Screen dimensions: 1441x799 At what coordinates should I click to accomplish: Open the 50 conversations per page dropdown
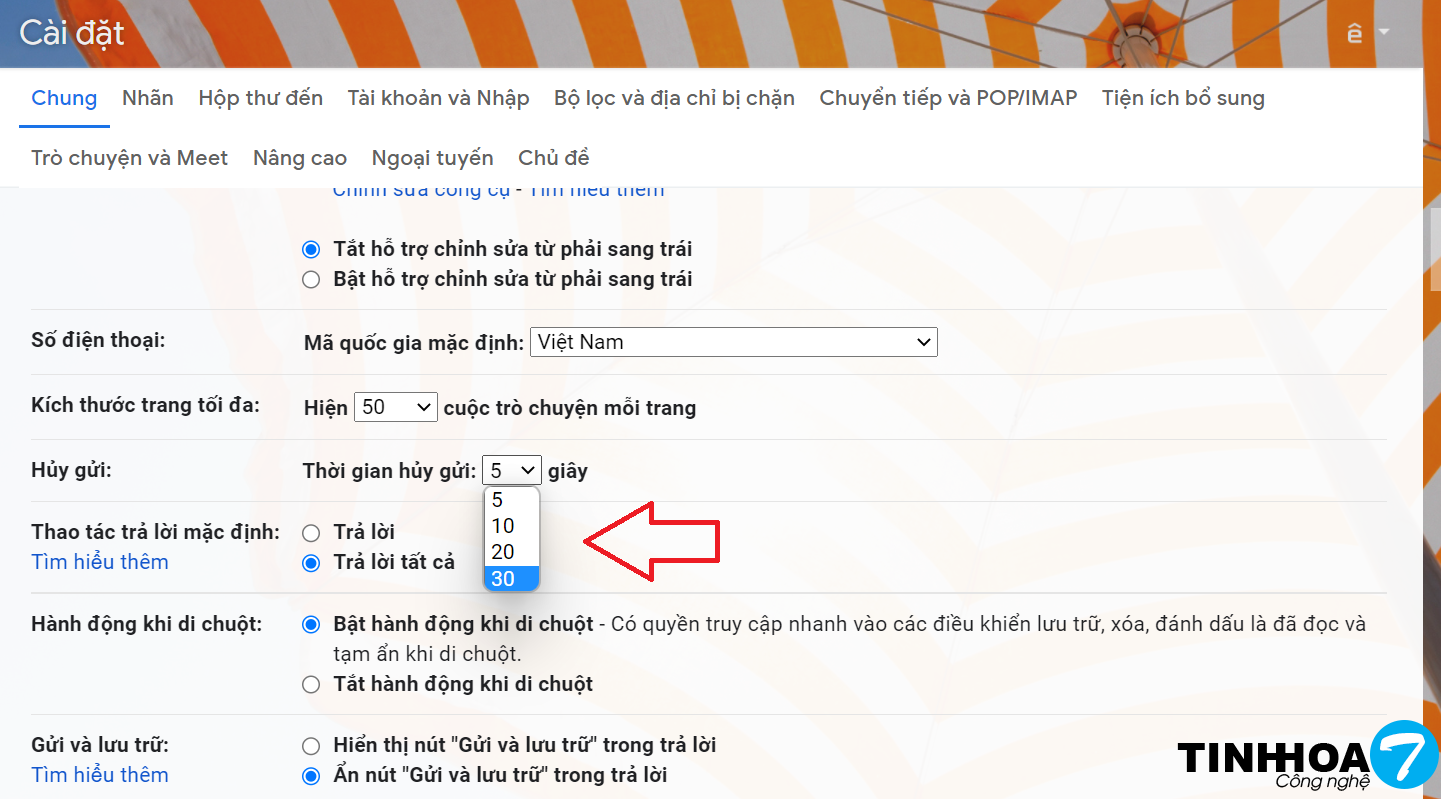[395, 407]
